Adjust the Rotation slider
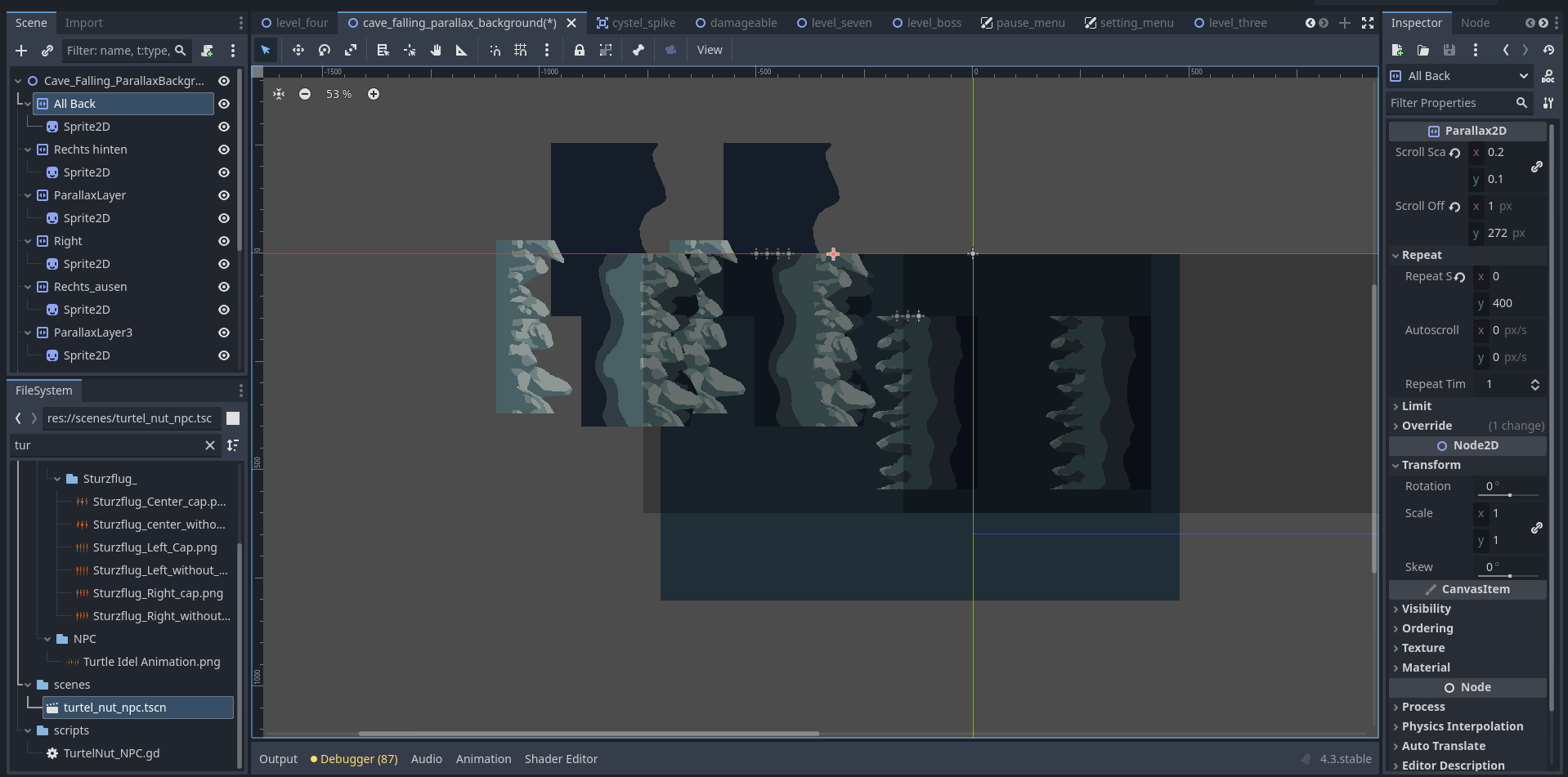The image size is (1568, 777). pos(1510,495)
